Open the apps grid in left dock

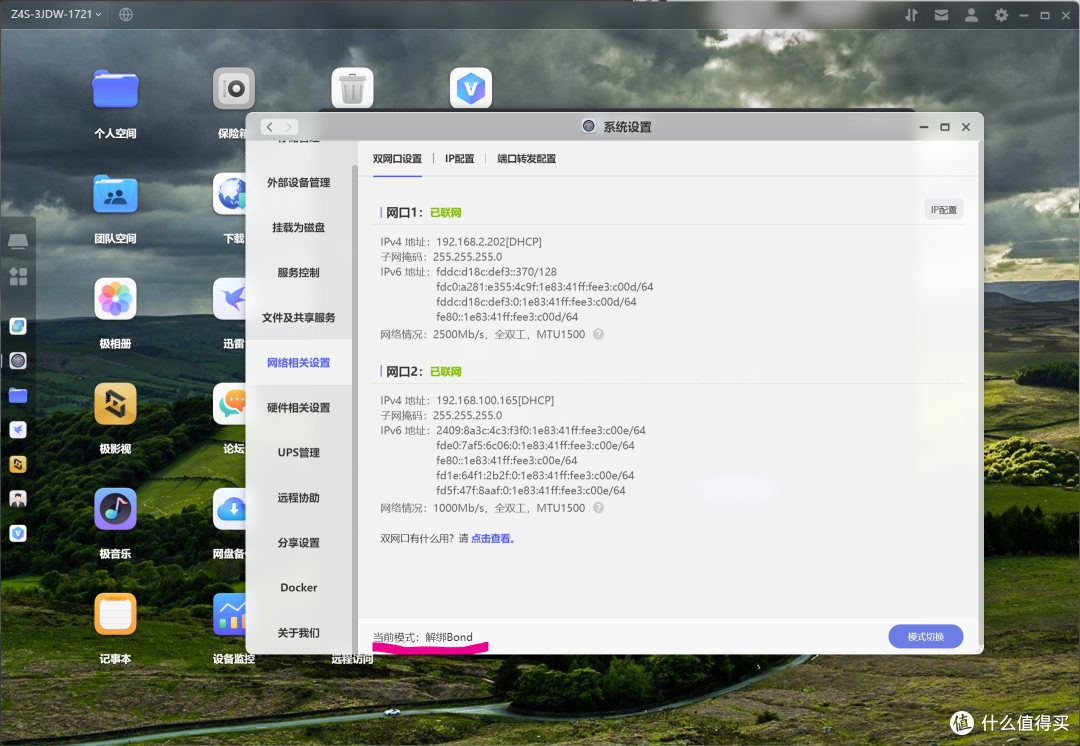pyautogui.click(x=18, y=277)
